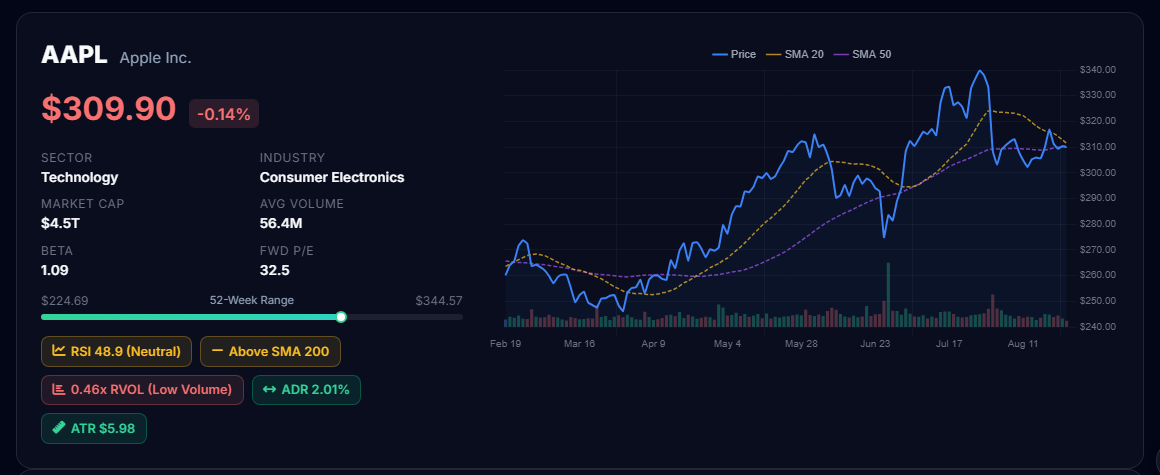This screenshot has height=475, width=1160.
Task: Click the 56.4M average volume value
Action: 281,223
